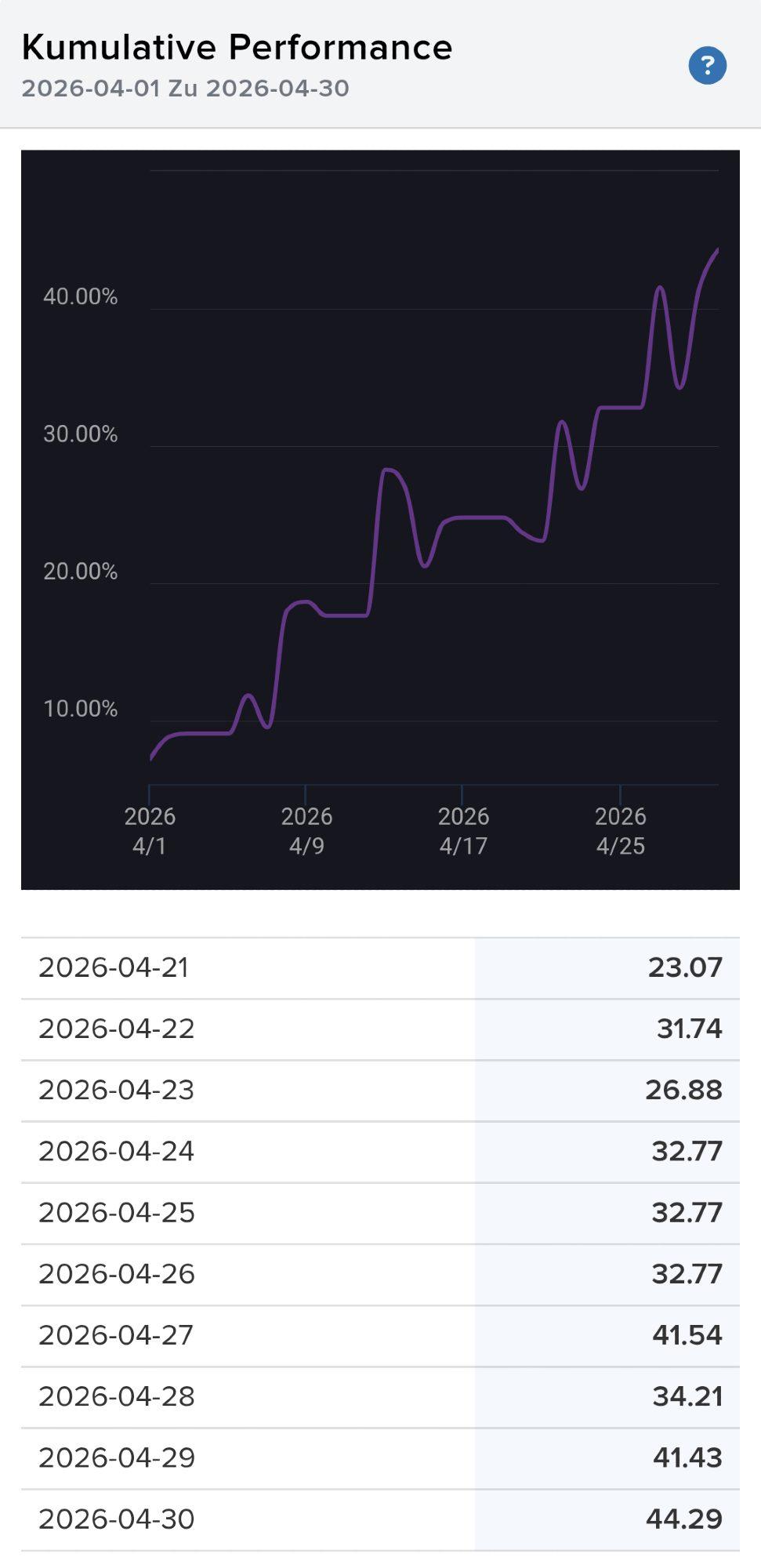
Task: Select the 2026-04-26 row
Action: [x=380, y=1274]
